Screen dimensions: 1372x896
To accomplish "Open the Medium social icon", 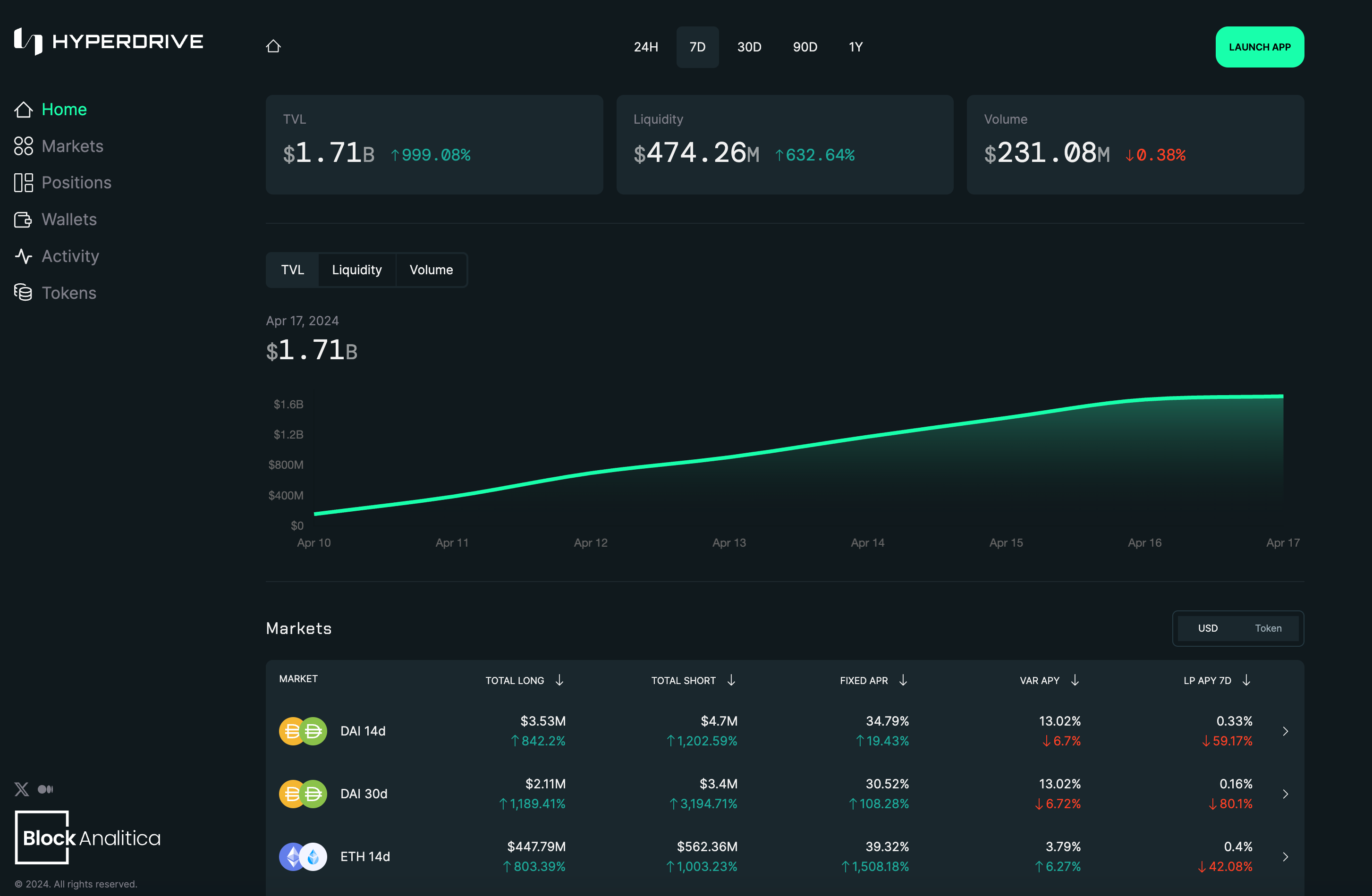I will click(x=45, y=789).
